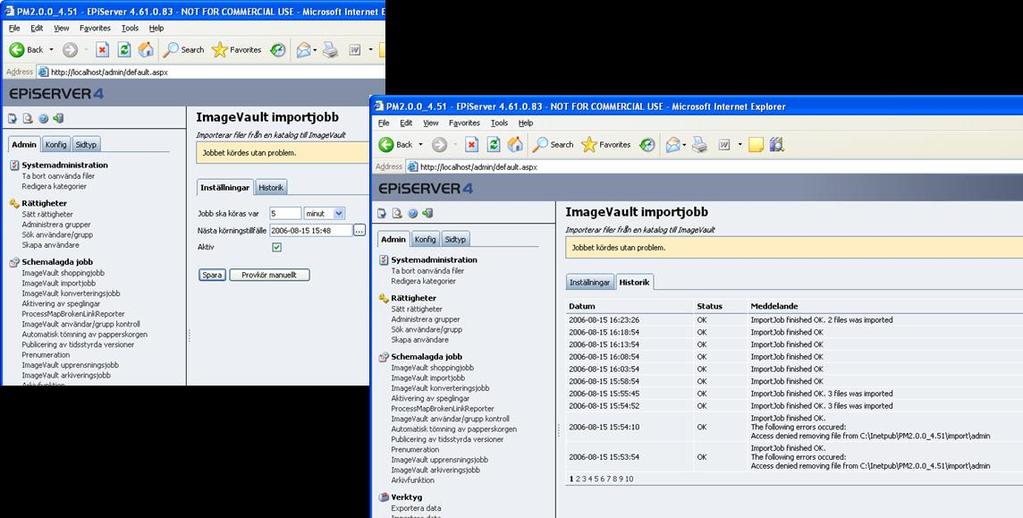The image size is (1023, 518).
Task: Refresh the page in front Historik window
Action: click(494, 144)
